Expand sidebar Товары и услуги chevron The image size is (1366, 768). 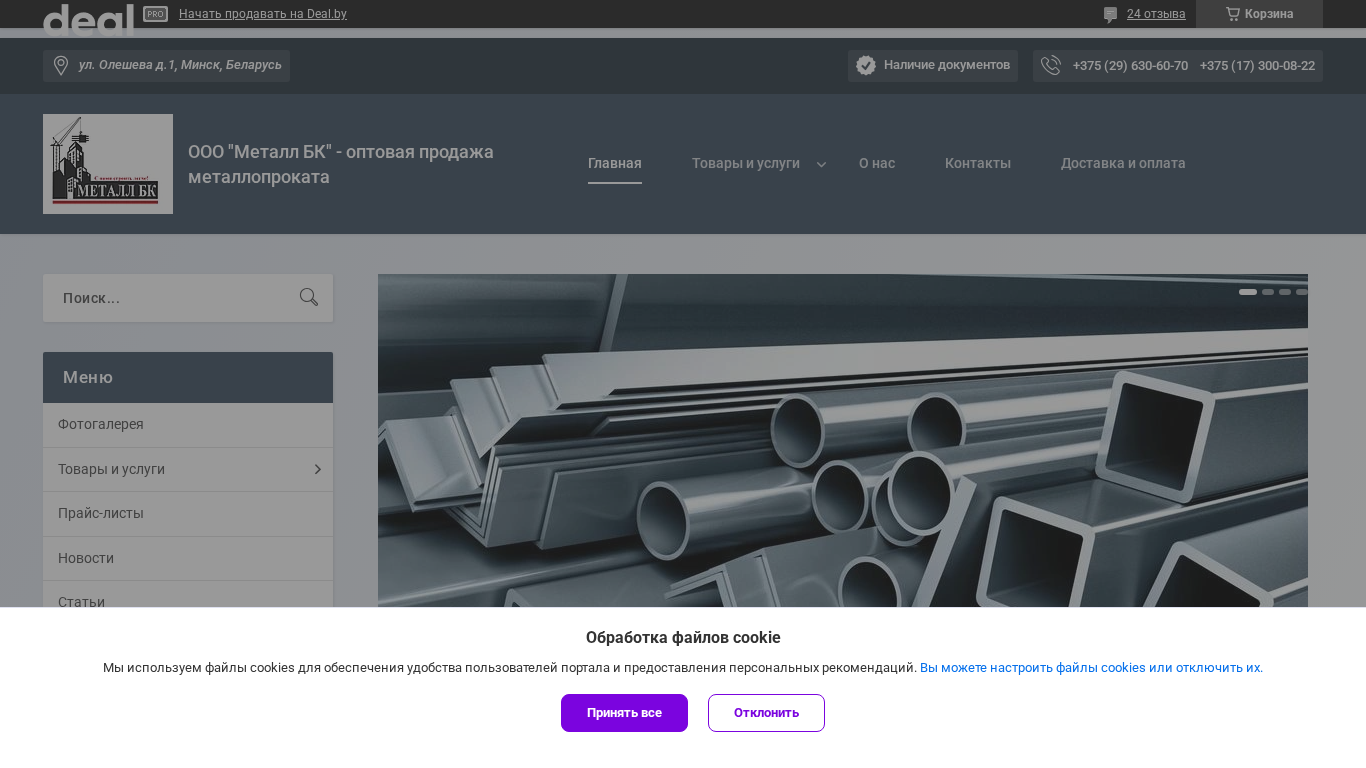point(317,469)
